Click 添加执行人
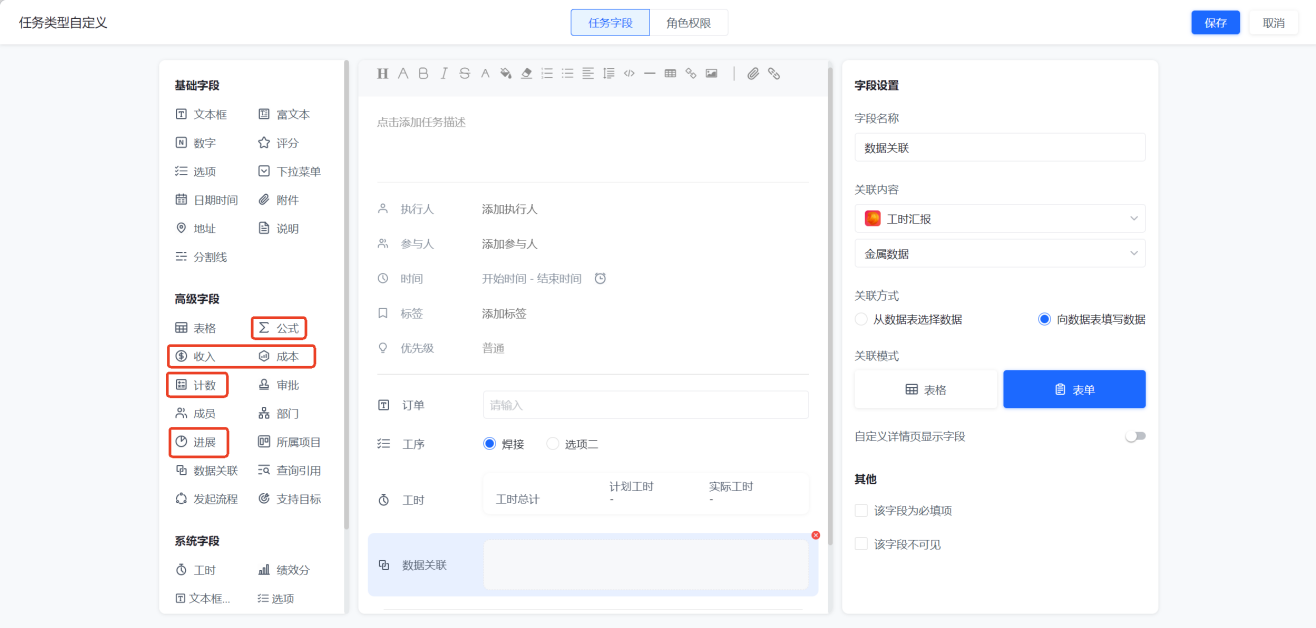This screenshot has width=1316, height=628. (510, 209)
